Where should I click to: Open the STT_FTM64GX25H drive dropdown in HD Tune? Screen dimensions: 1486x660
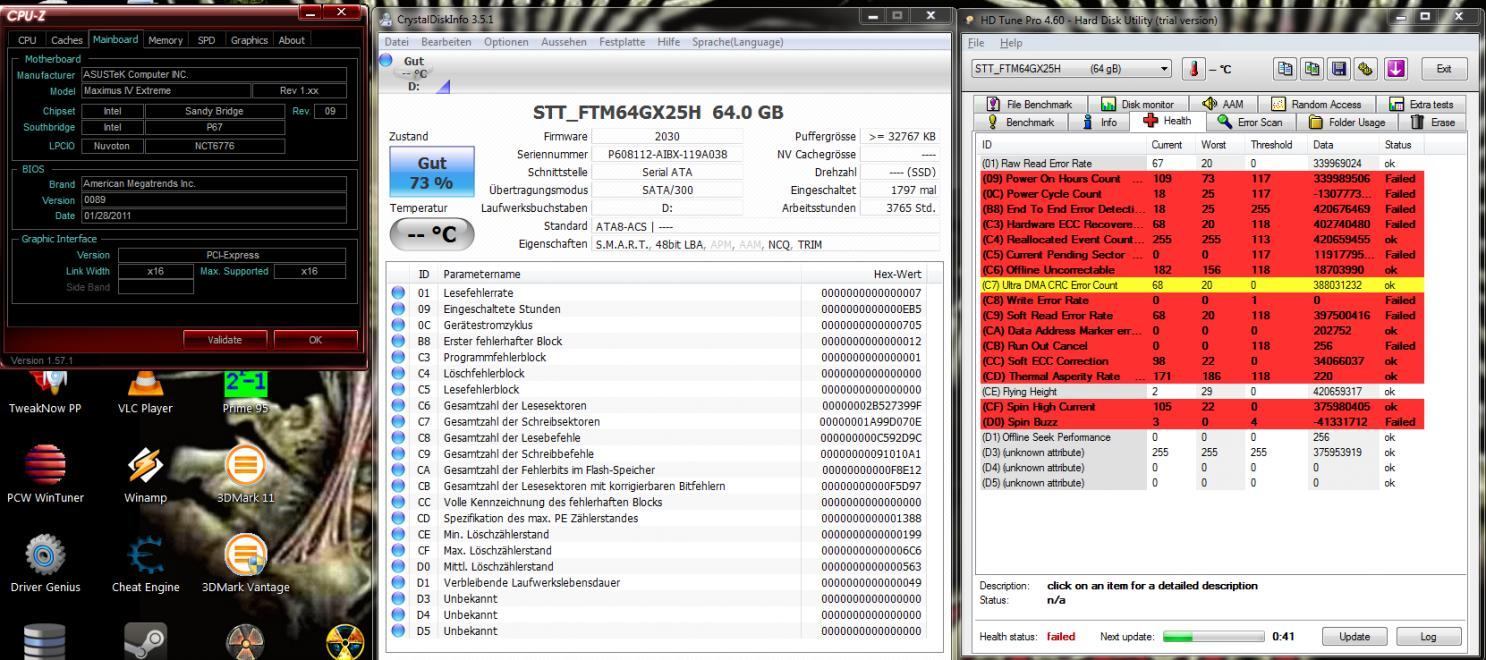coord(1072,69)
